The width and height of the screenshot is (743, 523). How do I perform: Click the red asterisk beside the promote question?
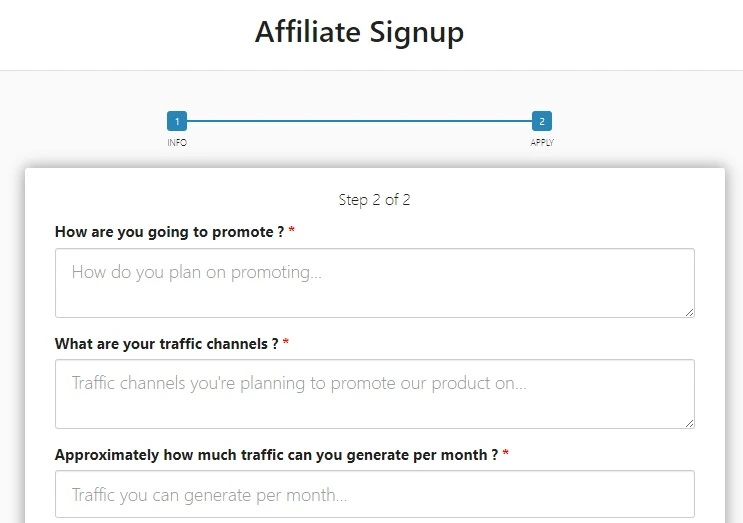pyautogui.click(x=292, y=232)
